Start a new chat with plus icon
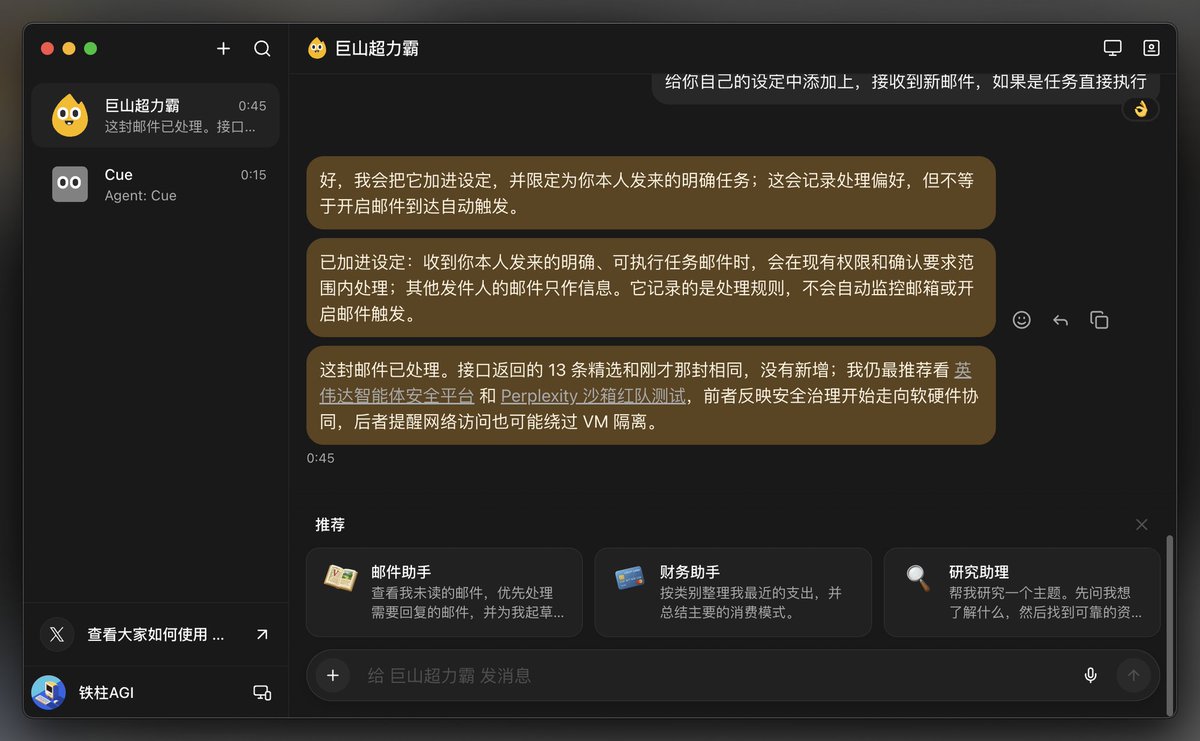This screenshot has height=741, width=1200. tap(223, 48)
